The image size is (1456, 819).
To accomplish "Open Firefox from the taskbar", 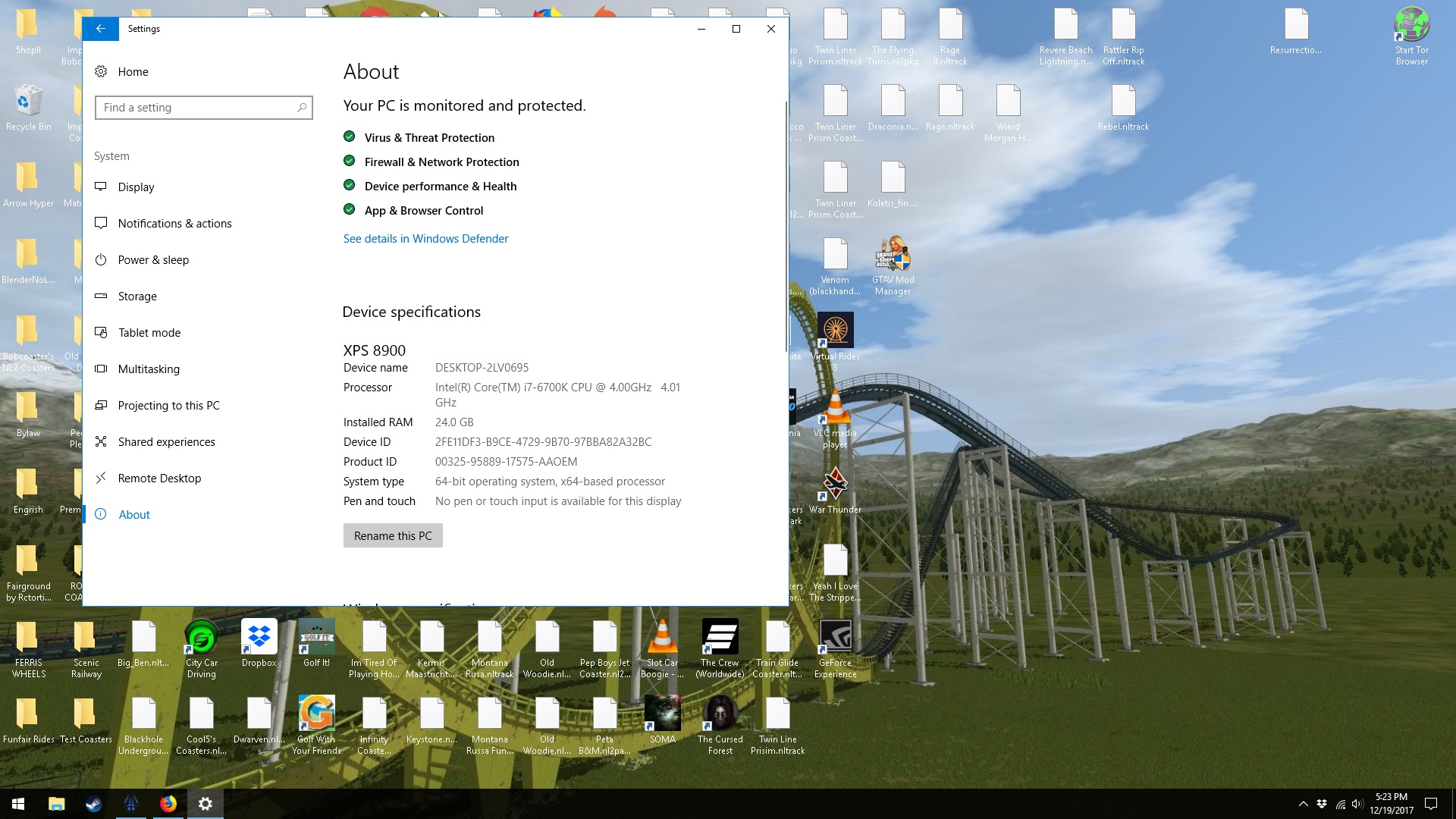I will click(168, 804).
